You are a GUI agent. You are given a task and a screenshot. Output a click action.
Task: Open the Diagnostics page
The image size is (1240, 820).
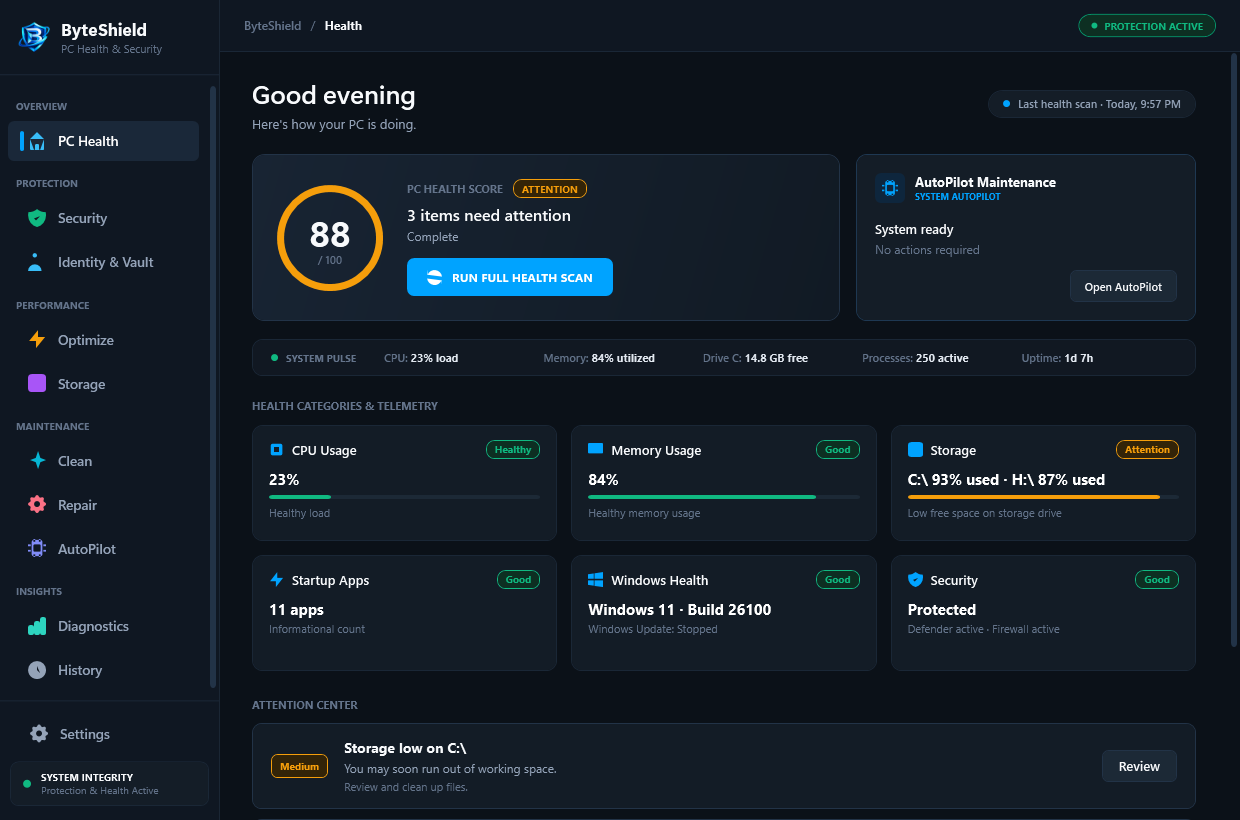click(x=104, y=626)
